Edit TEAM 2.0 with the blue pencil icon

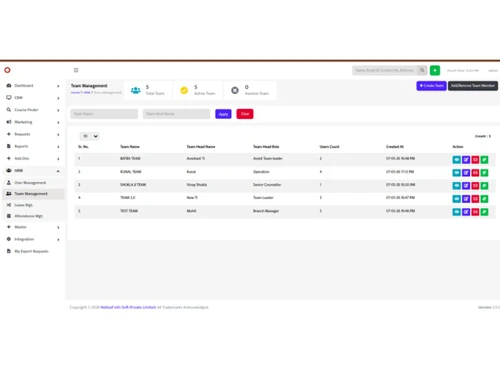click(466, 199)
